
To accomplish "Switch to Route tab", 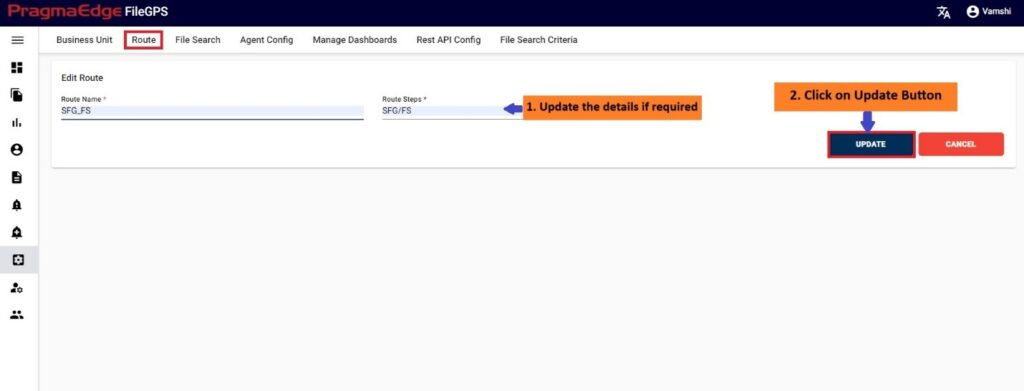I will (x=144, y=40).
